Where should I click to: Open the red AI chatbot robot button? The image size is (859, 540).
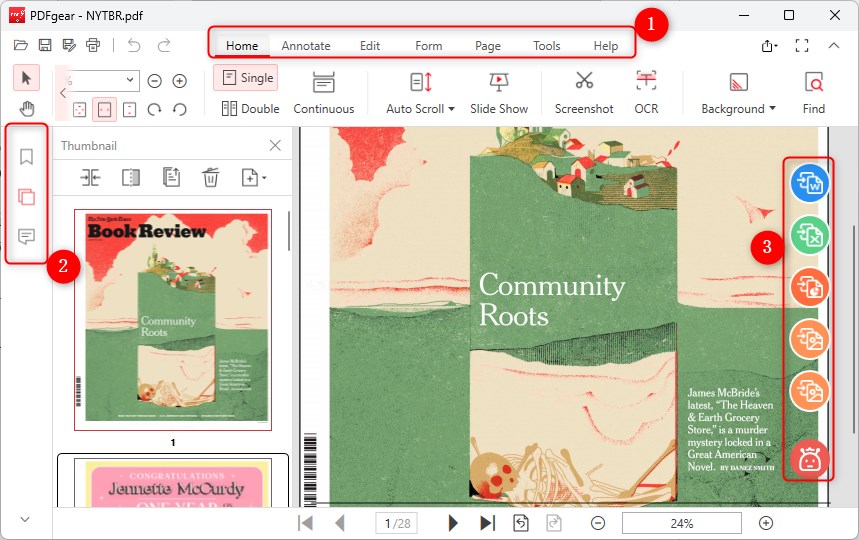point(809,459)
